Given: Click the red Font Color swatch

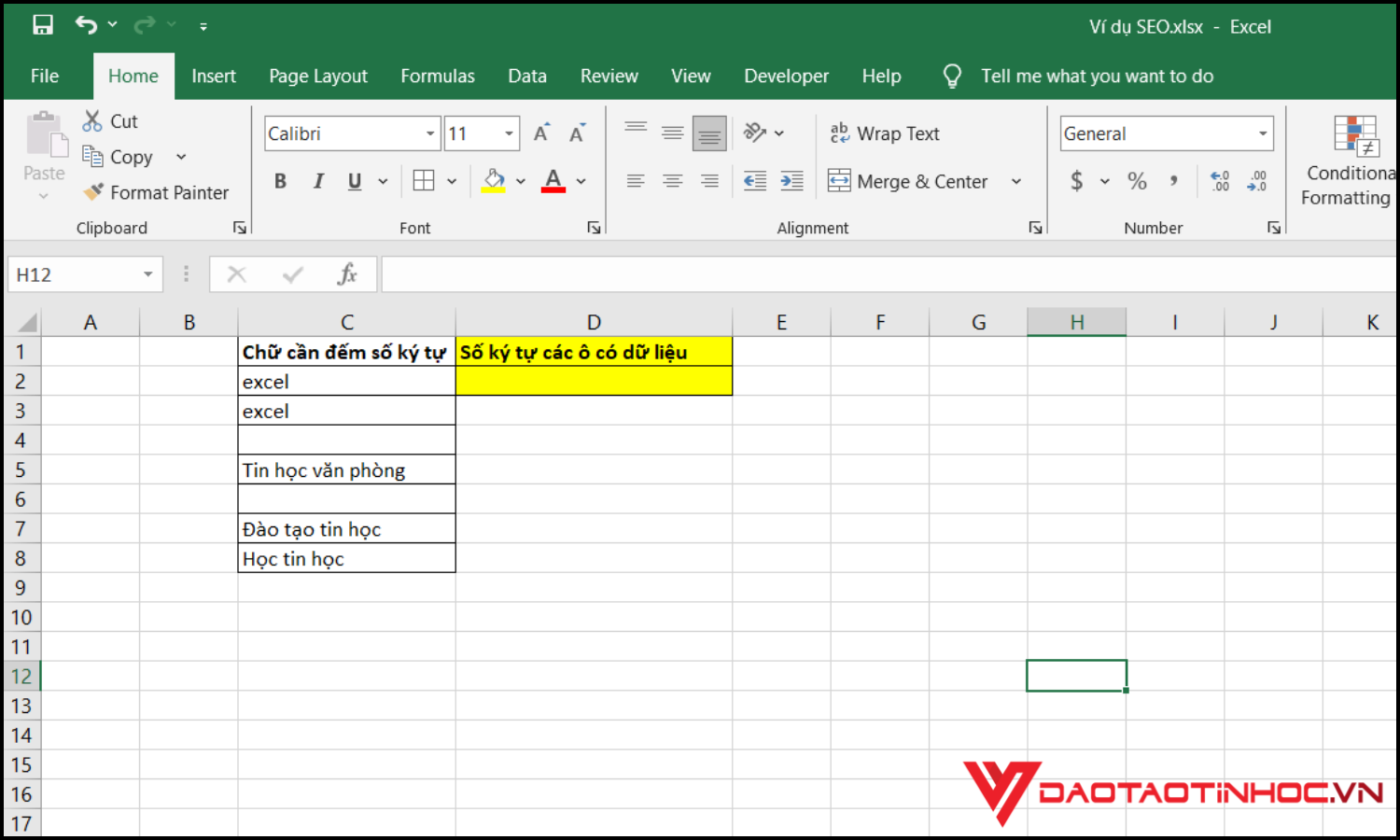Looking at the screenshot, I should click(553, 180).
